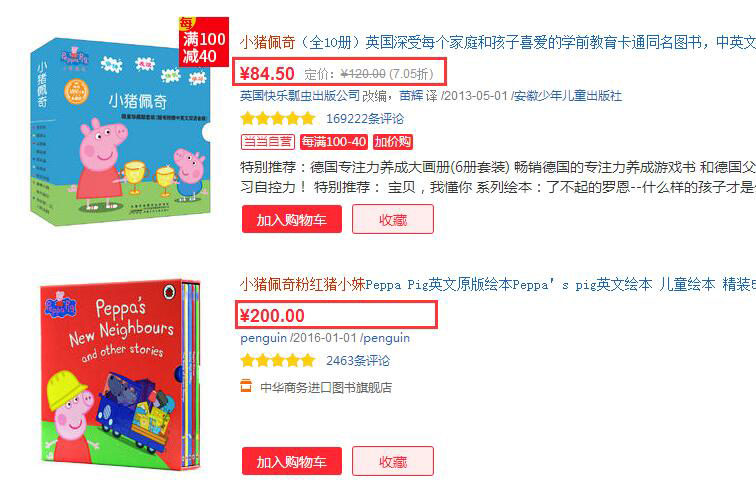Open the 小猪佩奇 blue box set thumbnail

(x=121, y=131)
